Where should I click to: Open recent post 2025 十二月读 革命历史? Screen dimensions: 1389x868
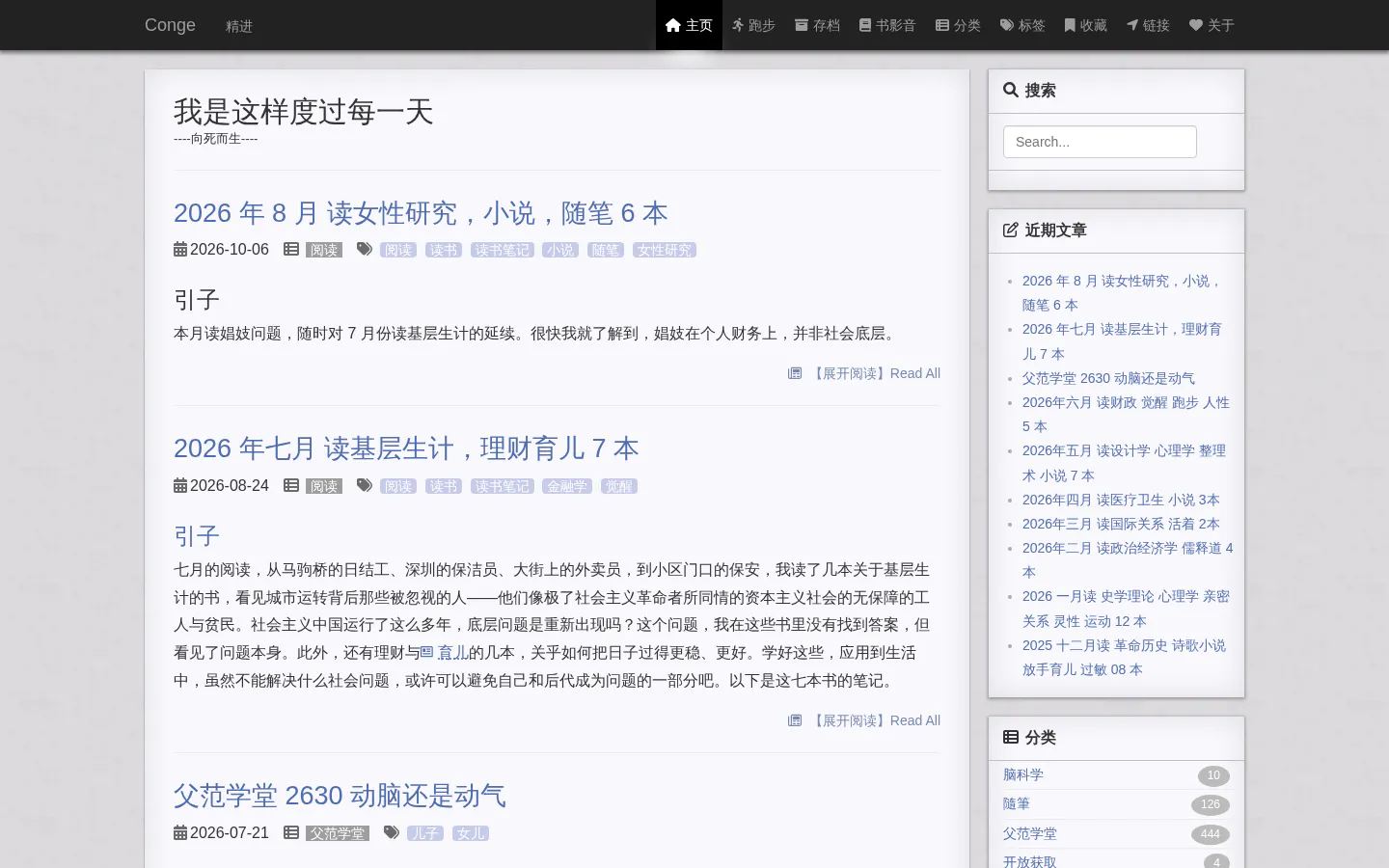click(1124, 657)
